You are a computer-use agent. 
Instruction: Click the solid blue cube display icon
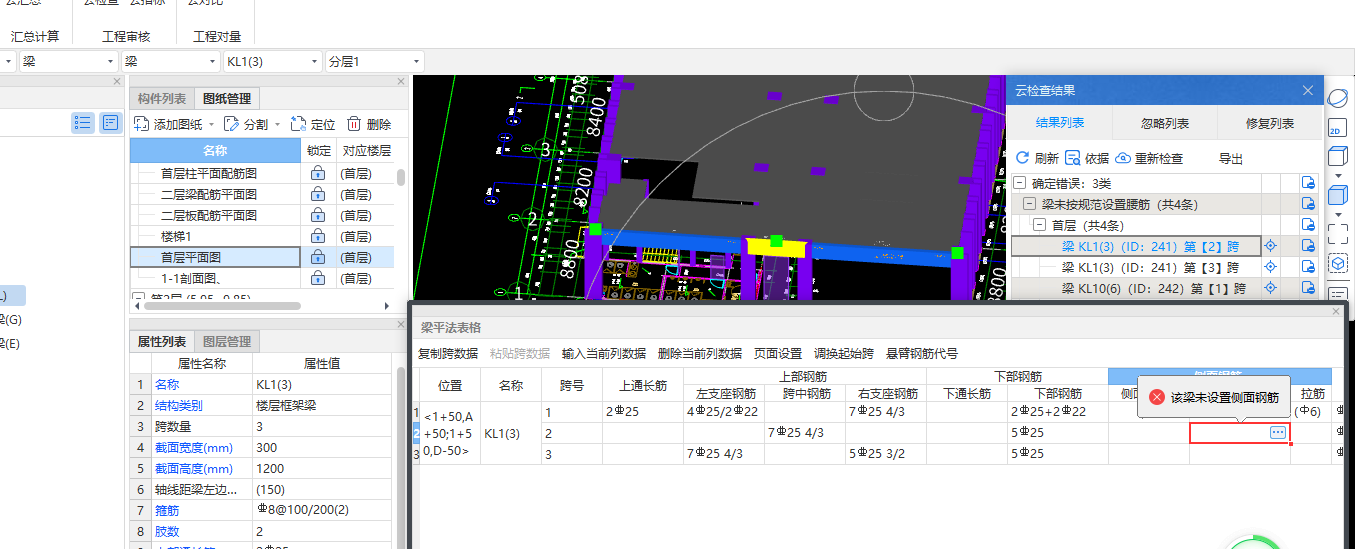1336,196
